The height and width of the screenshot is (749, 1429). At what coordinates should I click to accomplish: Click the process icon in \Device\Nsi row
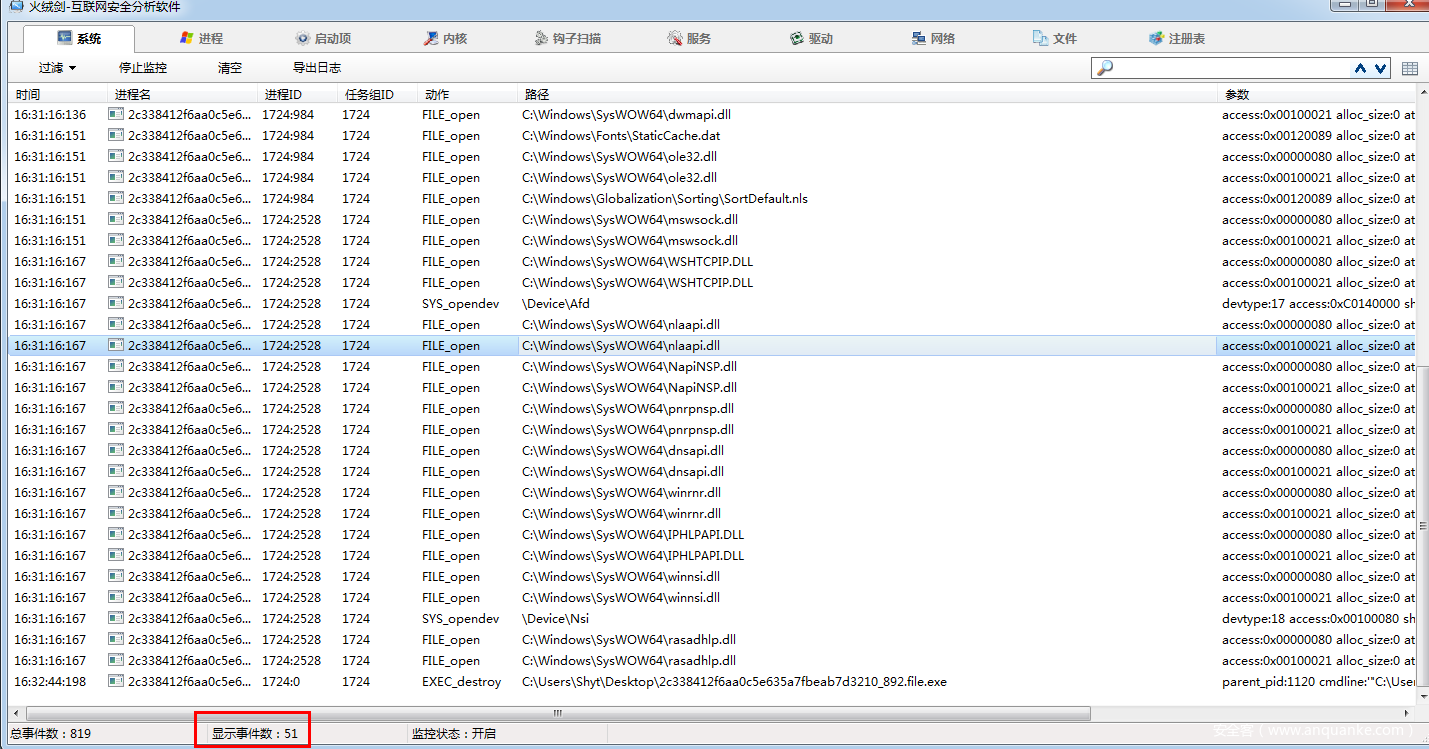[x=116, y=618]
